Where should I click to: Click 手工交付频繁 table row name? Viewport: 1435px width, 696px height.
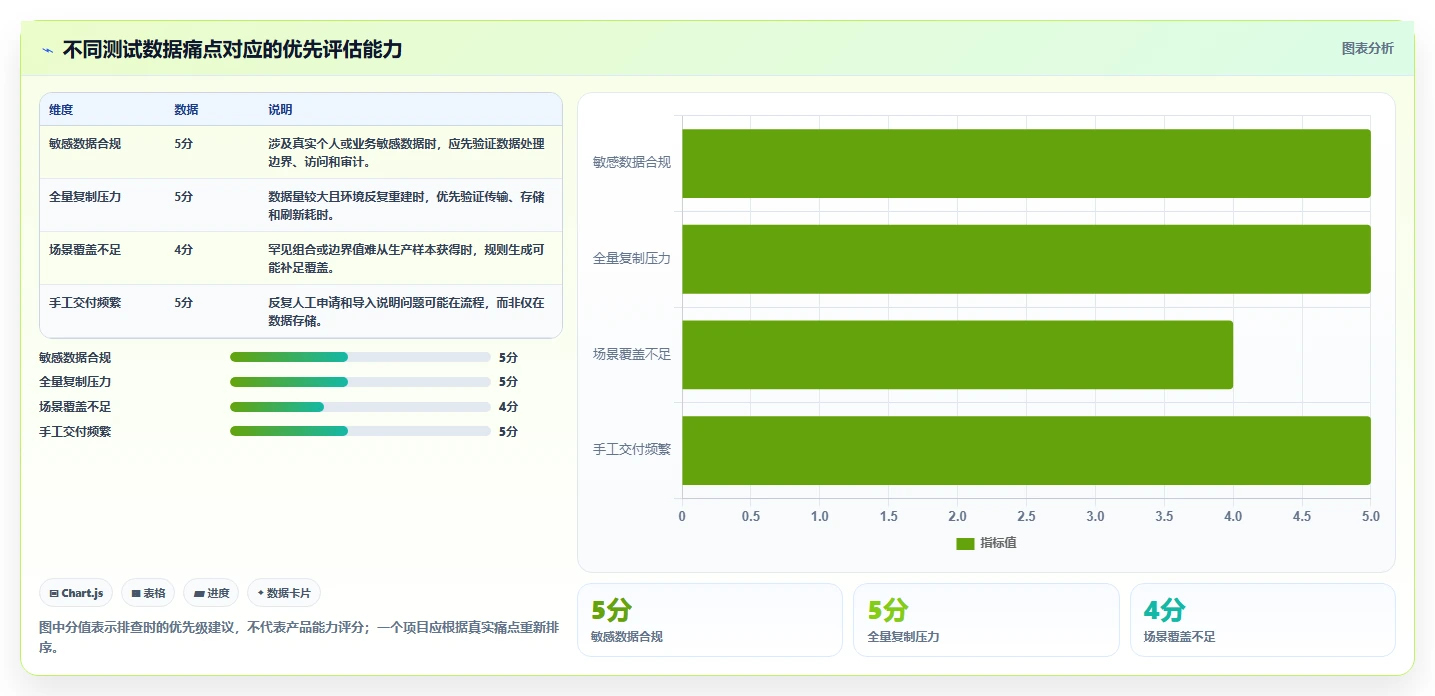coord(85,303)
